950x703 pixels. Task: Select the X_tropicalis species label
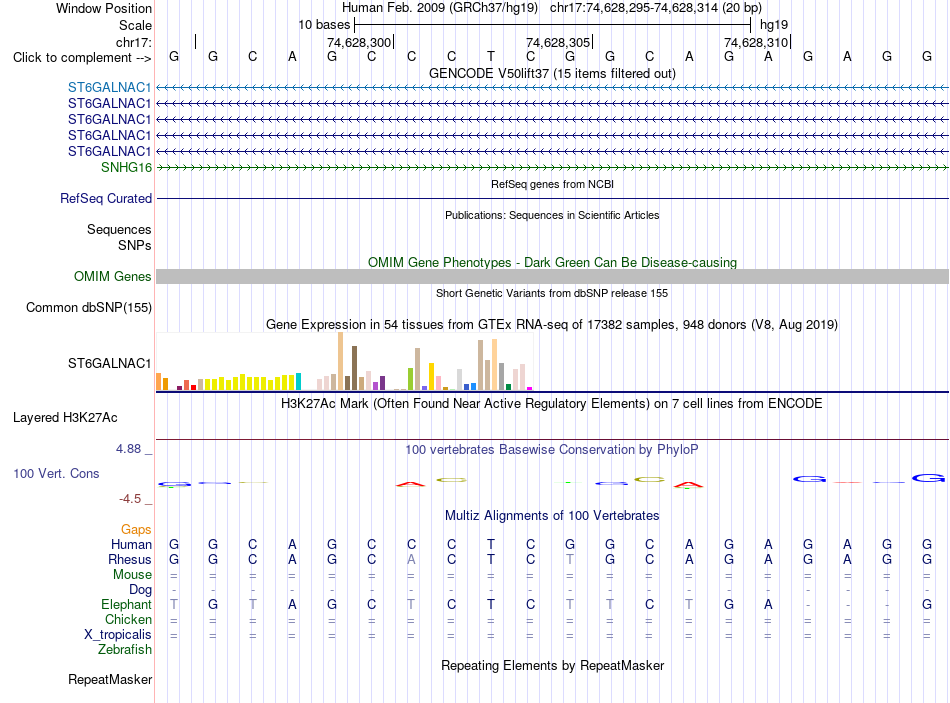click(x=118, y=635)
